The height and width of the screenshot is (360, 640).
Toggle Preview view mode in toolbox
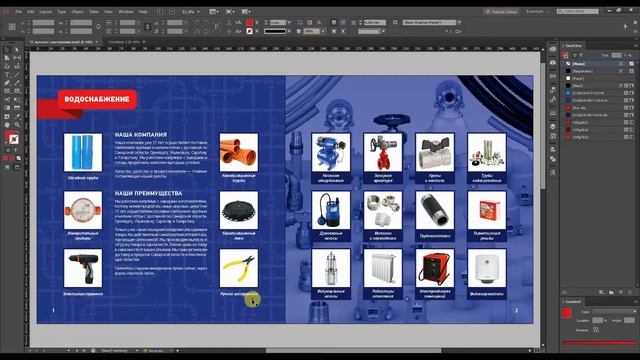17,167
